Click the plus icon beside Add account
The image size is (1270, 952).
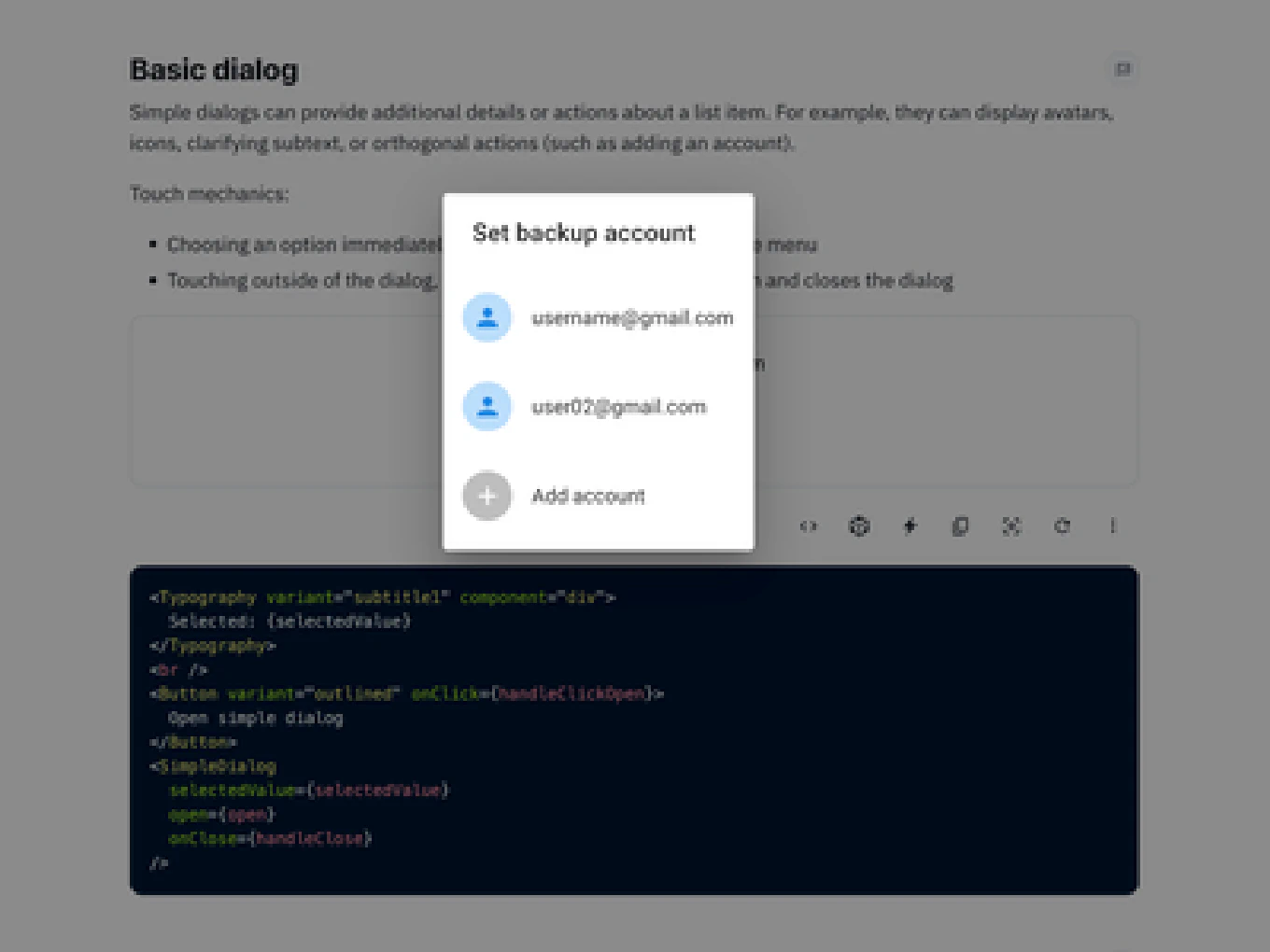487,496
